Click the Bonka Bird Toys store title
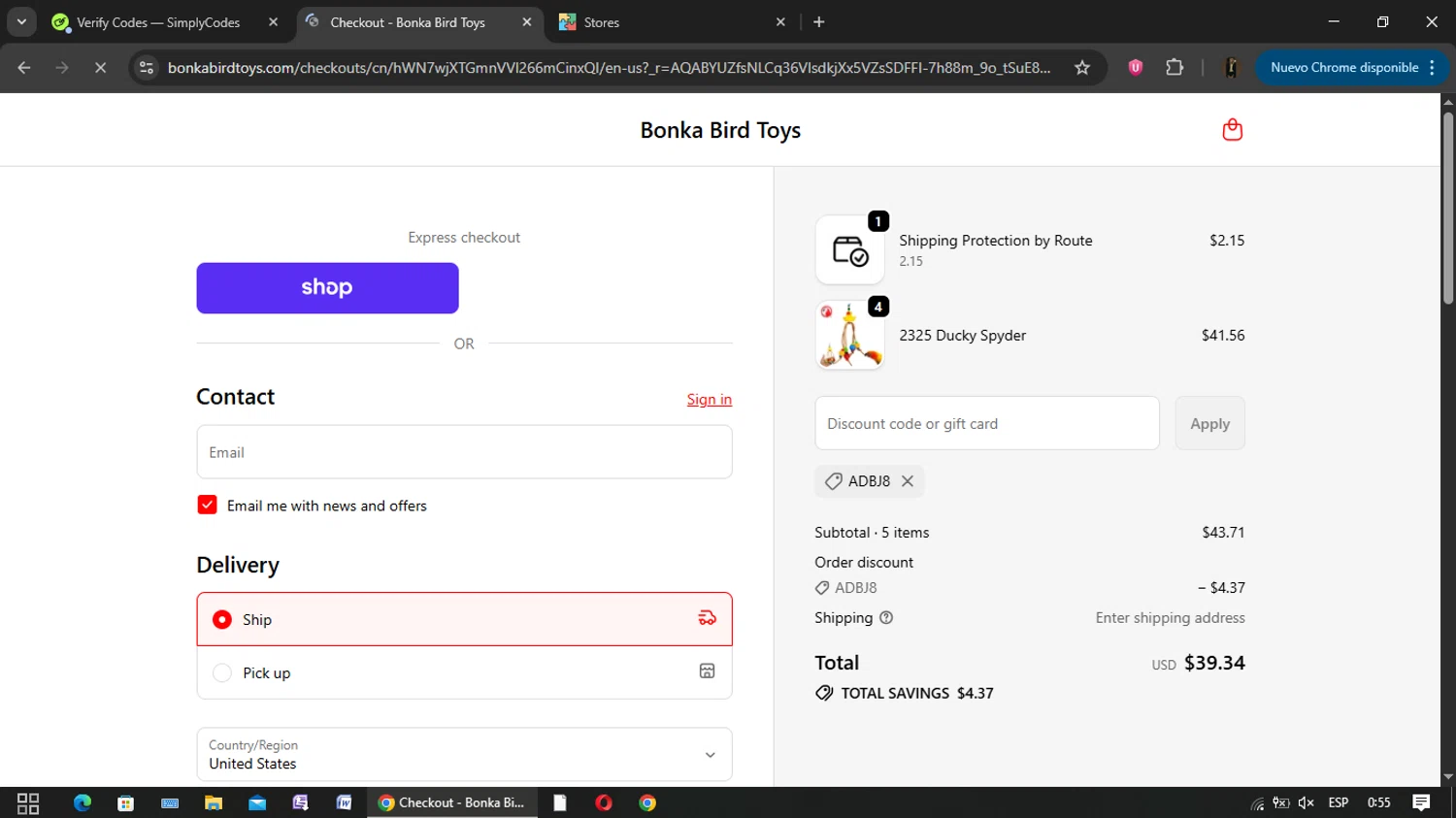The image size is (1456, 818). point(720,130)
